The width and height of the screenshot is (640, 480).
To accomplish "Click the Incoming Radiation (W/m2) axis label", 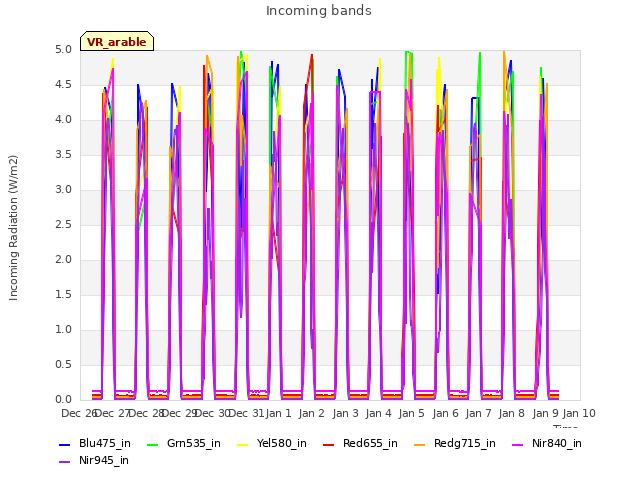I will (13, 228).
